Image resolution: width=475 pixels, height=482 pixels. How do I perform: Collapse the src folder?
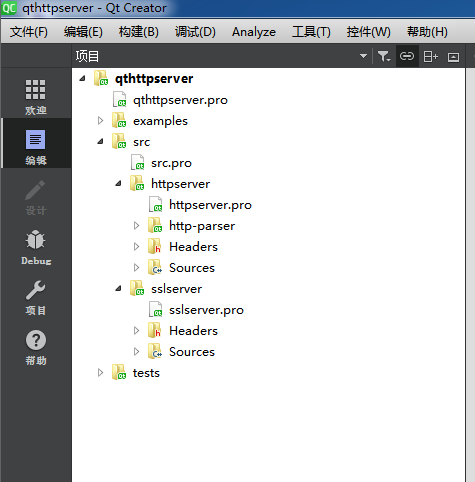pos(100,141)
